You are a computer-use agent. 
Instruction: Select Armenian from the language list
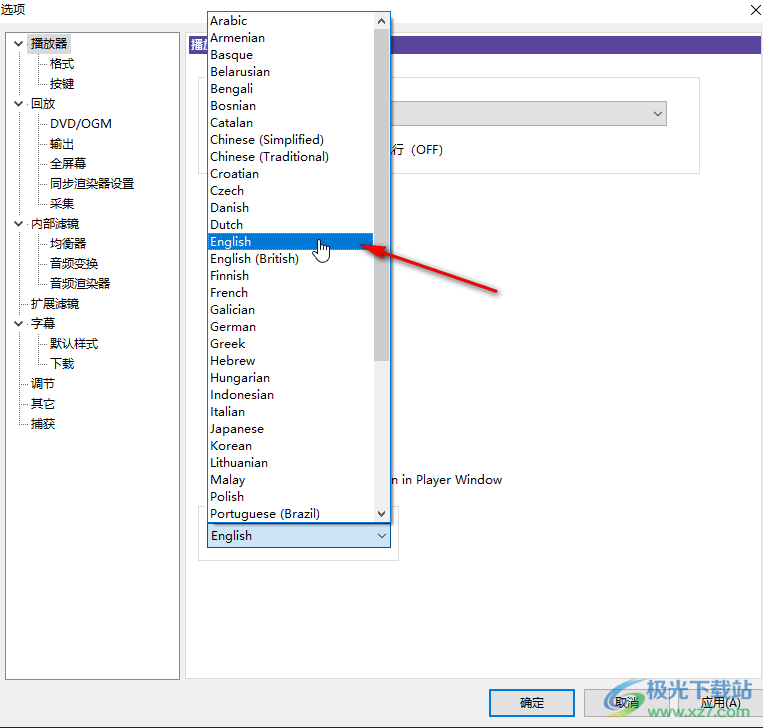point(291,38)
